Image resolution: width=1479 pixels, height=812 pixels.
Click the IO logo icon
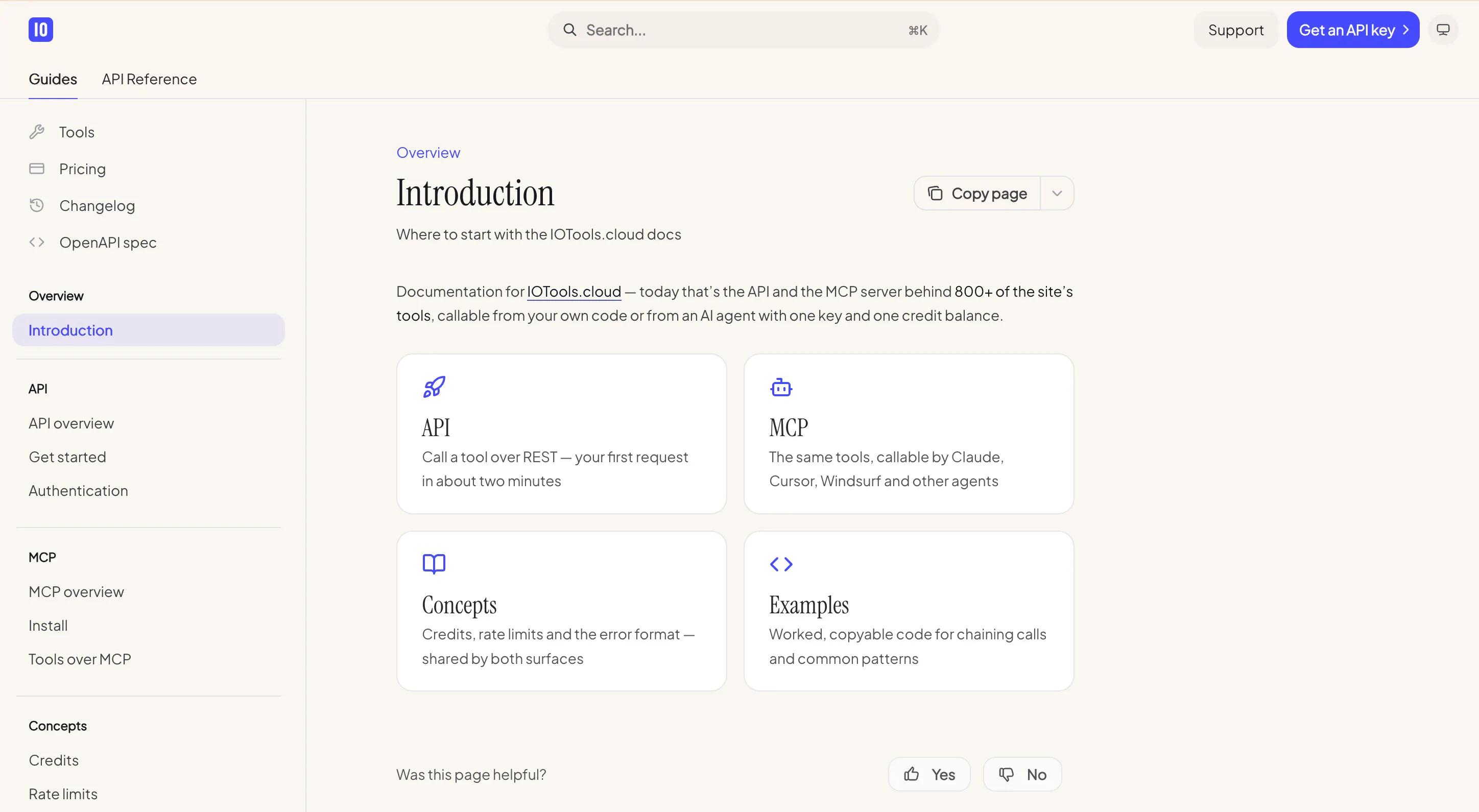41,30
